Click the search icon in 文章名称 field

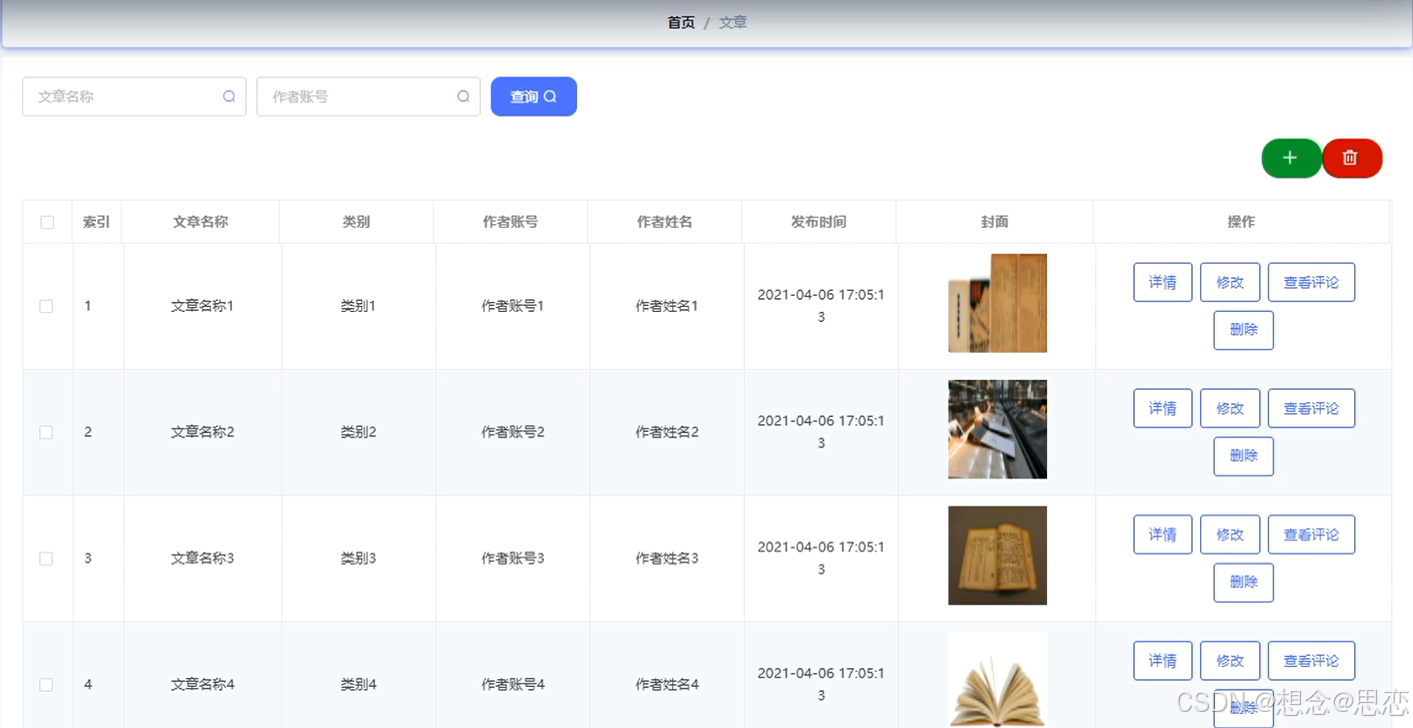229,97
